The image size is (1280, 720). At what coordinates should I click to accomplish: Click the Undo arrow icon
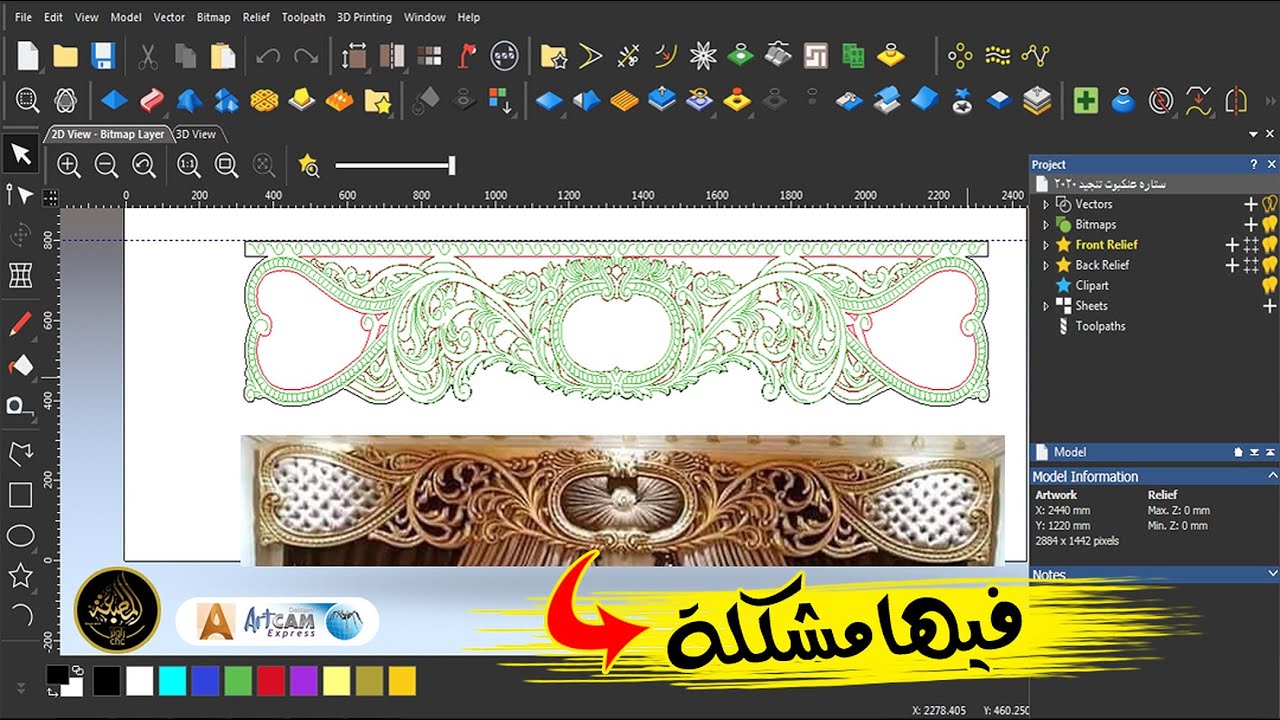click(x=268, y=56)
